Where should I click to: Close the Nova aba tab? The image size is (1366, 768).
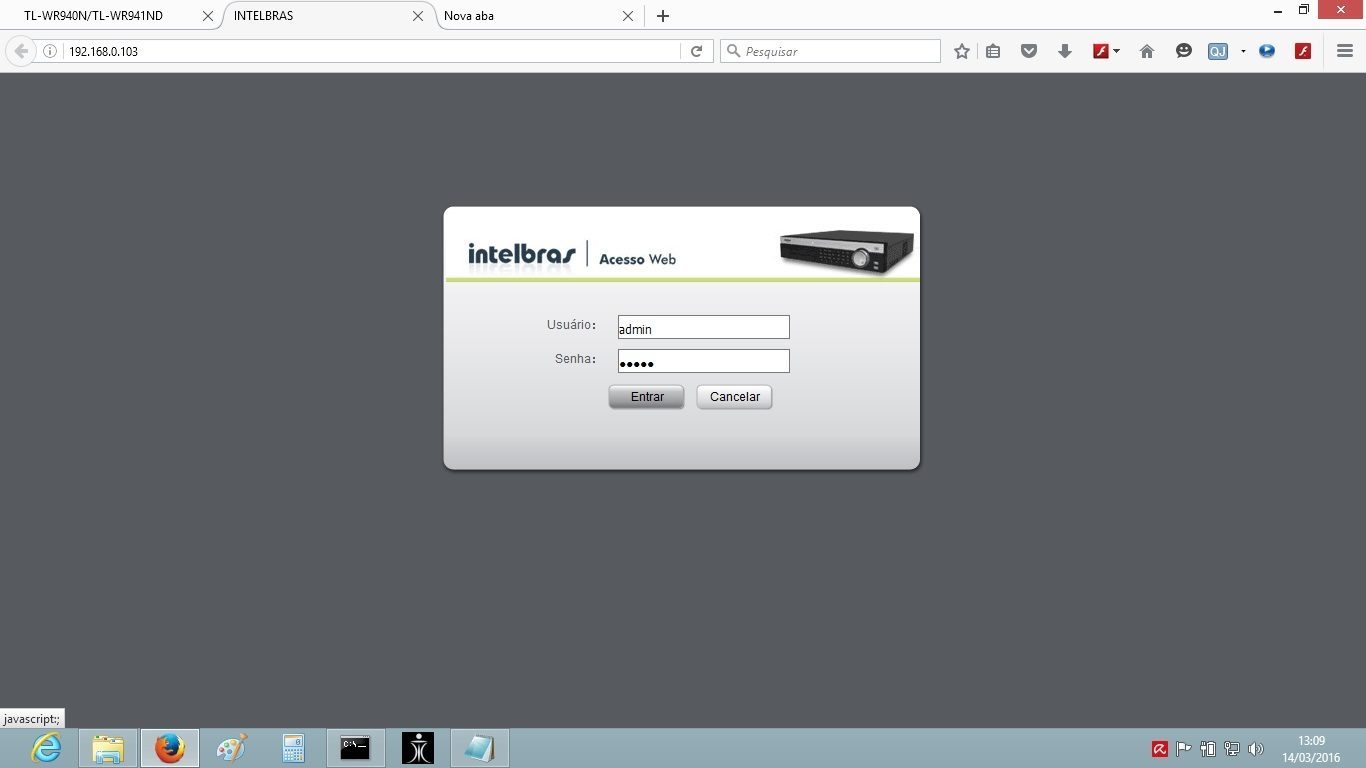628,16
